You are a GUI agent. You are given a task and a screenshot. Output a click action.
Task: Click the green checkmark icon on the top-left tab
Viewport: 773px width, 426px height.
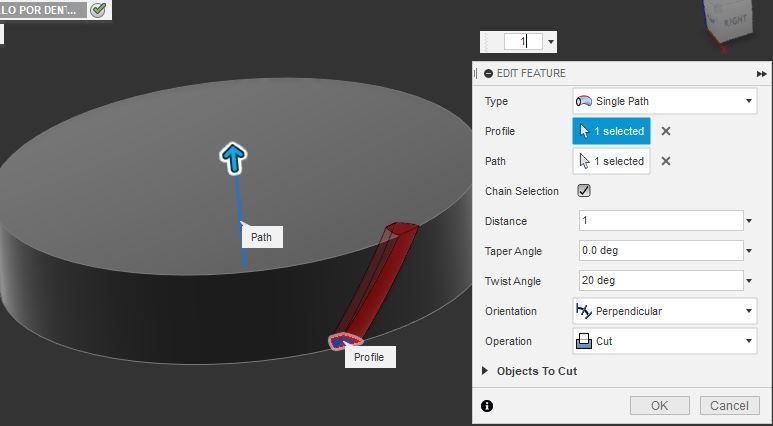point(99,9)
